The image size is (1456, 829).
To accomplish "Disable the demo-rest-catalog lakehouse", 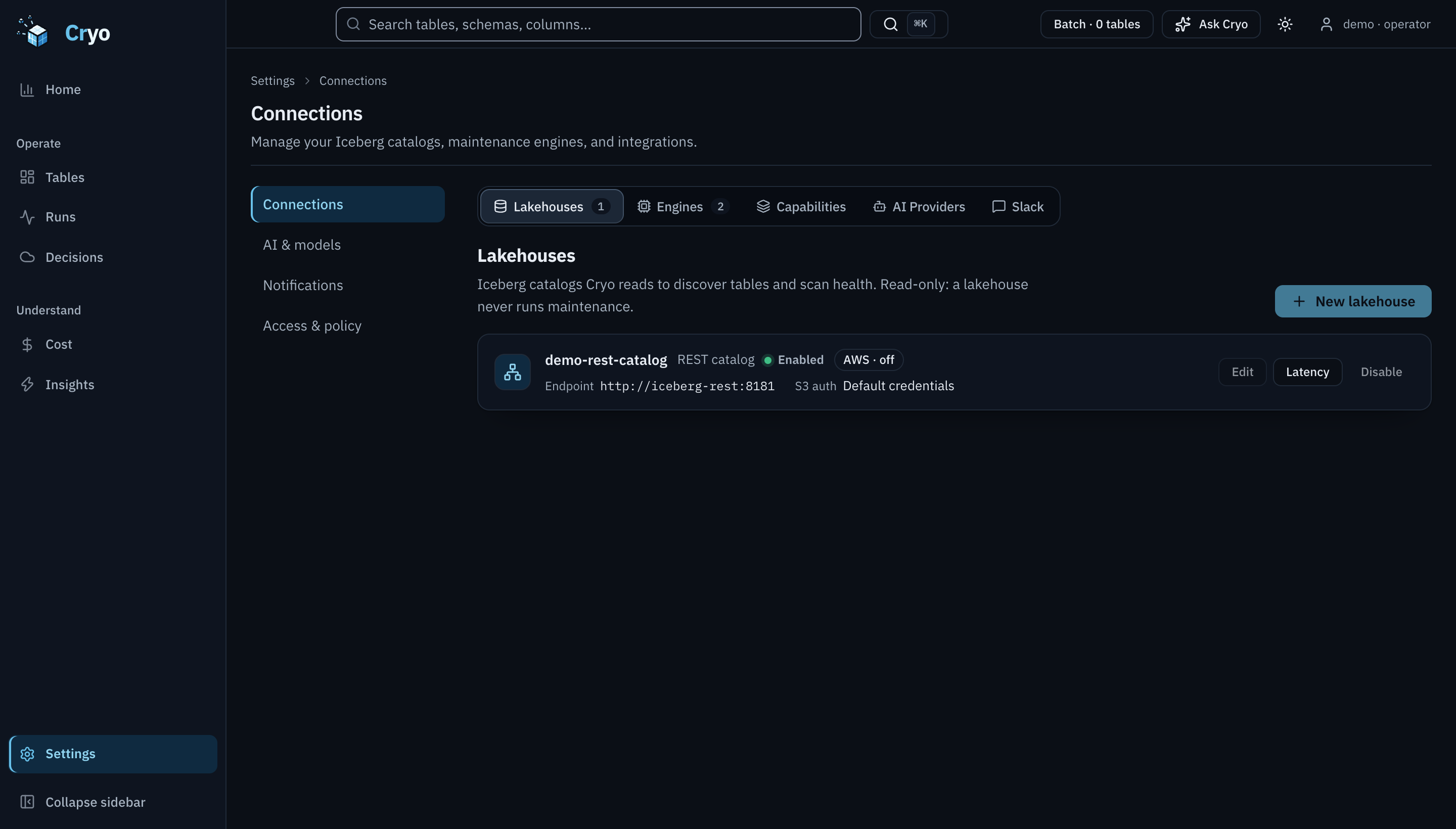I will point(1381,372).
